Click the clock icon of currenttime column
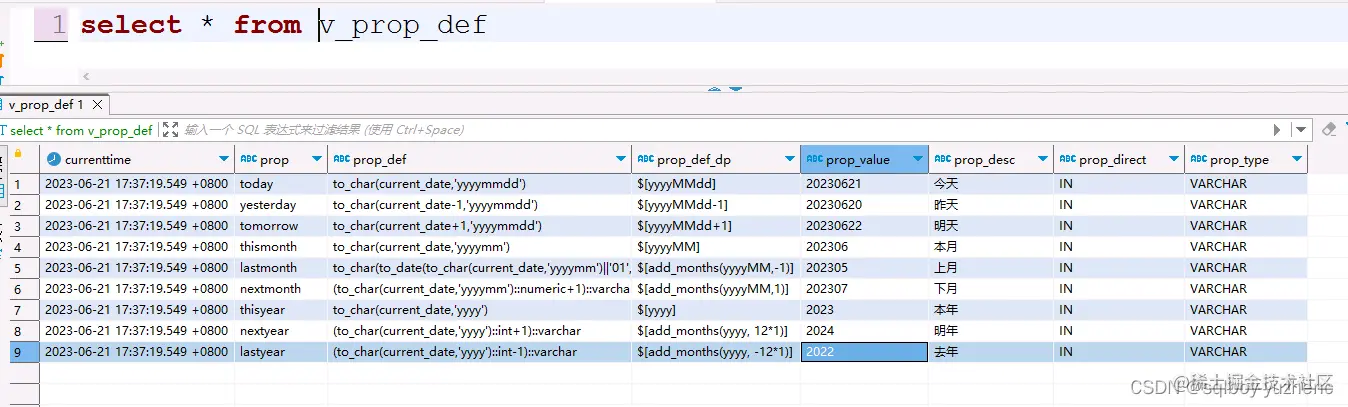 click(x=53, y=159)
